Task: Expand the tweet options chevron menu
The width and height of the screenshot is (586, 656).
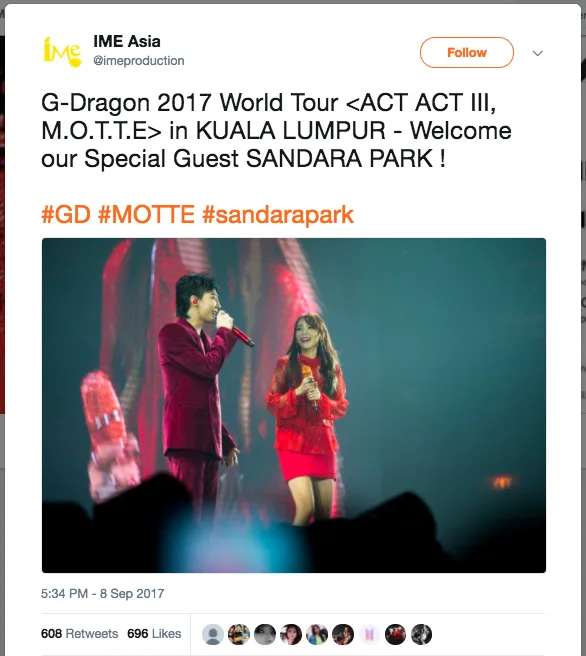Action: point(537,53)
